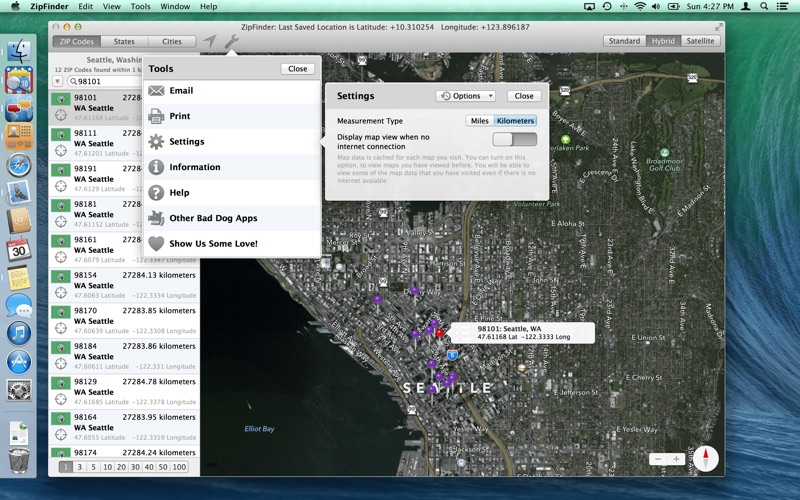Switch to the States tab

[124, 42]
